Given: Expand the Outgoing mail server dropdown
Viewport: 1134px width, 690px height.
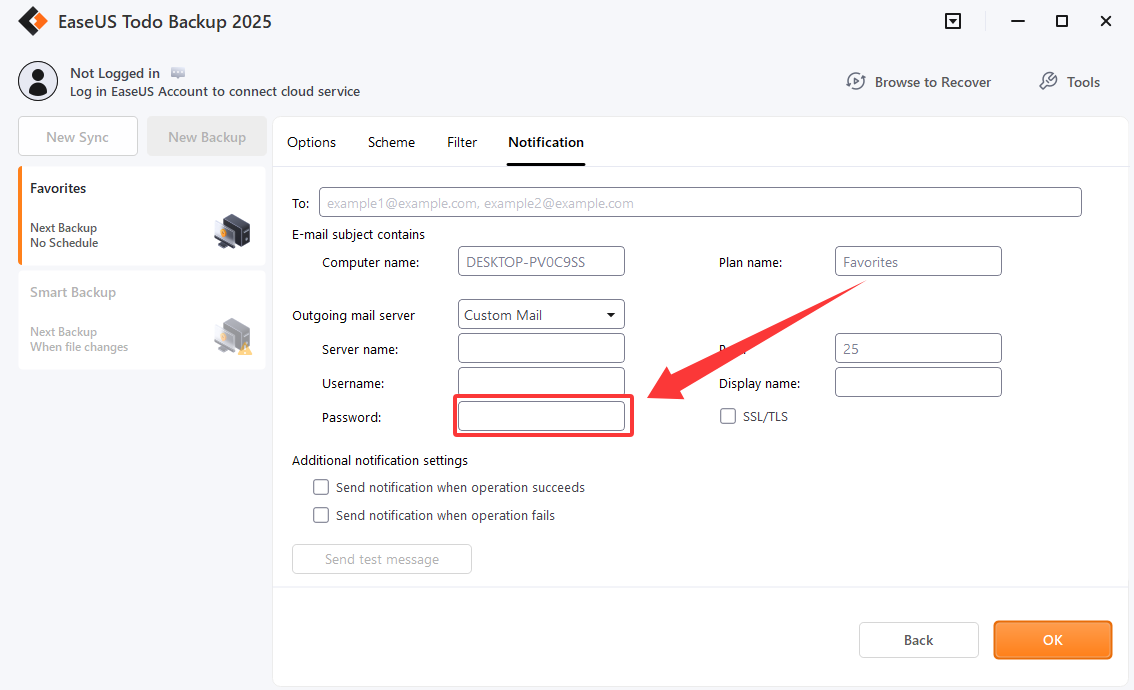Looking at the screenshot, I should tap(541, 315).
